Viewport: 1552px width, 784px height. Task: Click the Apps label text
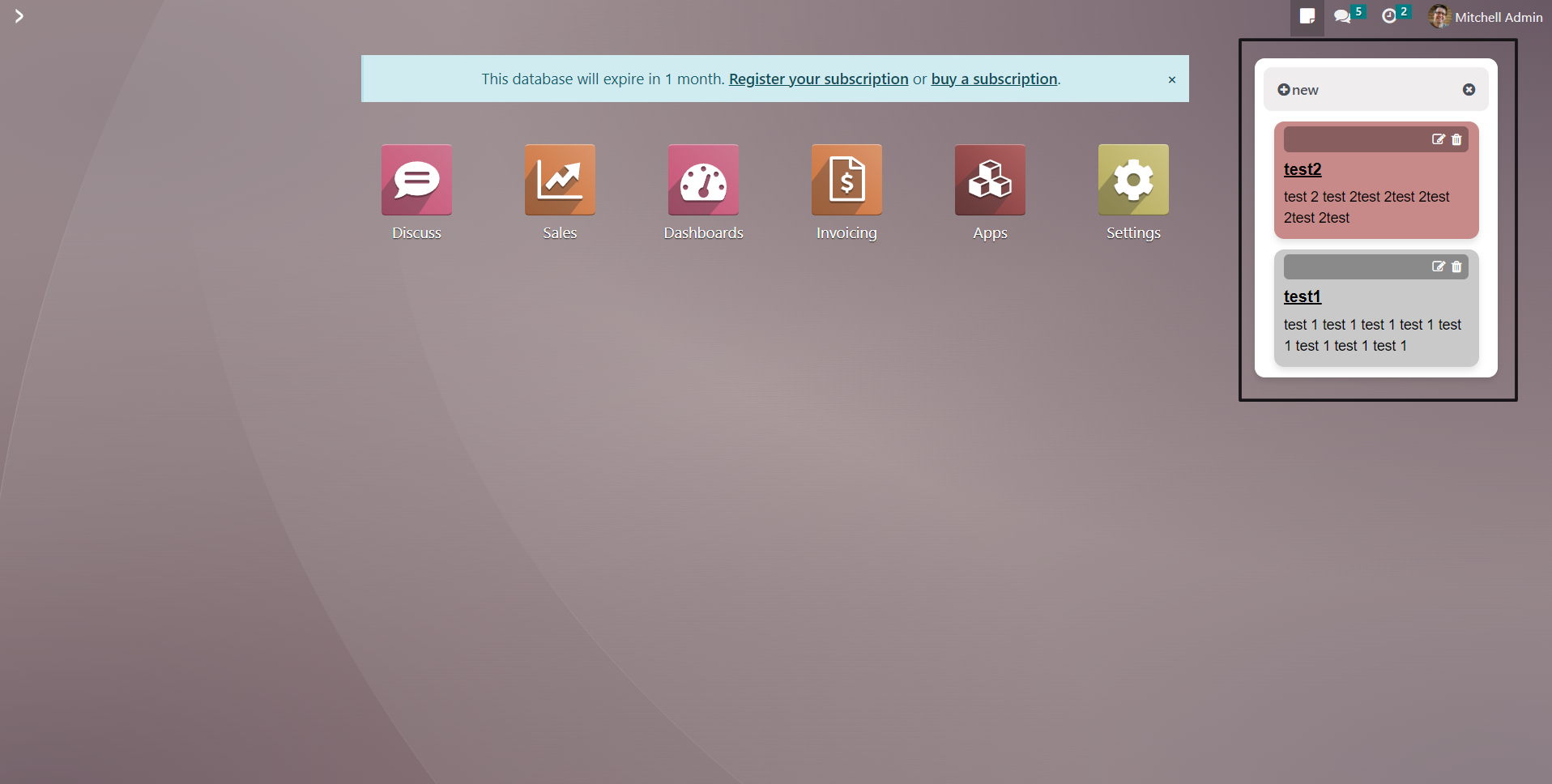point(990,233)
